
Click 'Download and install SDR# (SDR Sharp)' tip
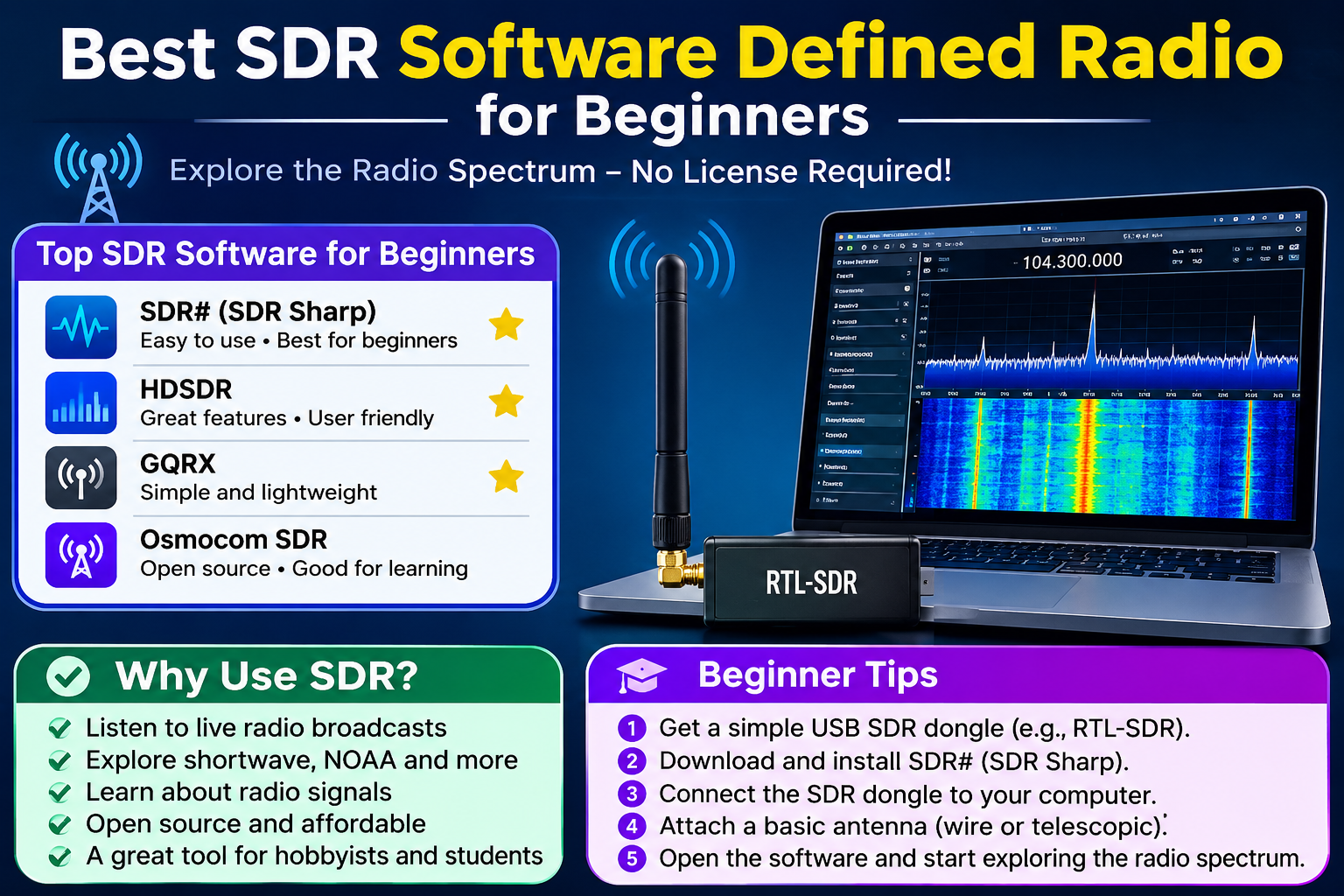[x=894, y=761]
